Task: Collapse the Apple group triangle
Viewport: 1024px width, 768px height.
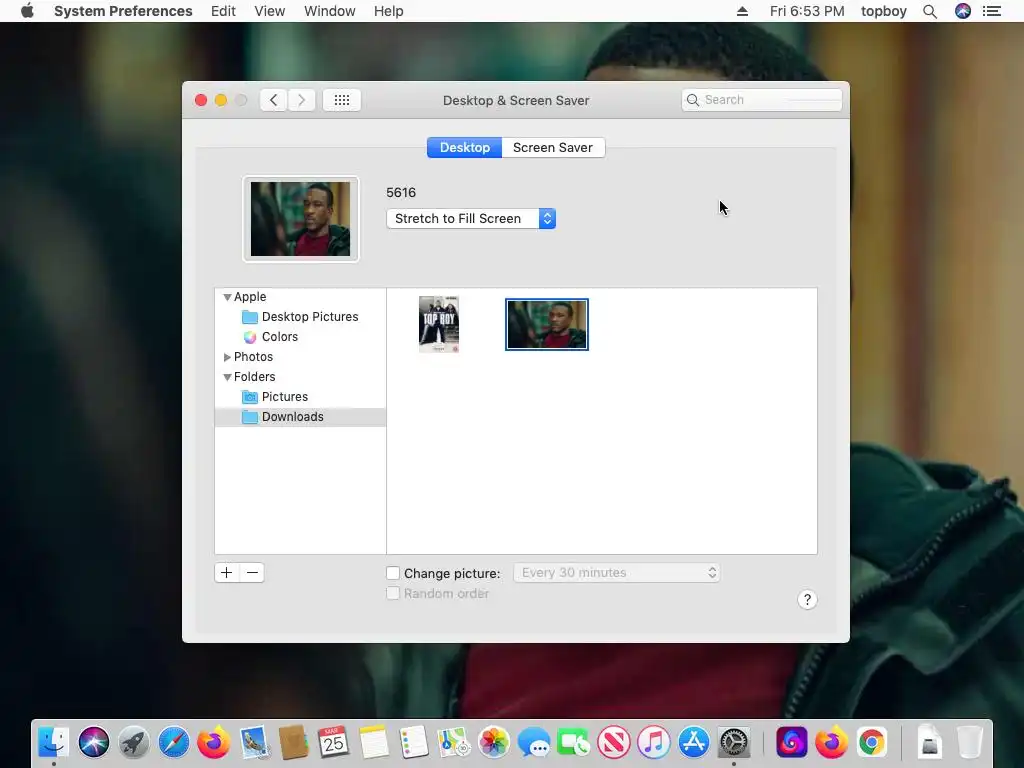Action: pyautogui.click(x=227, y=297)
